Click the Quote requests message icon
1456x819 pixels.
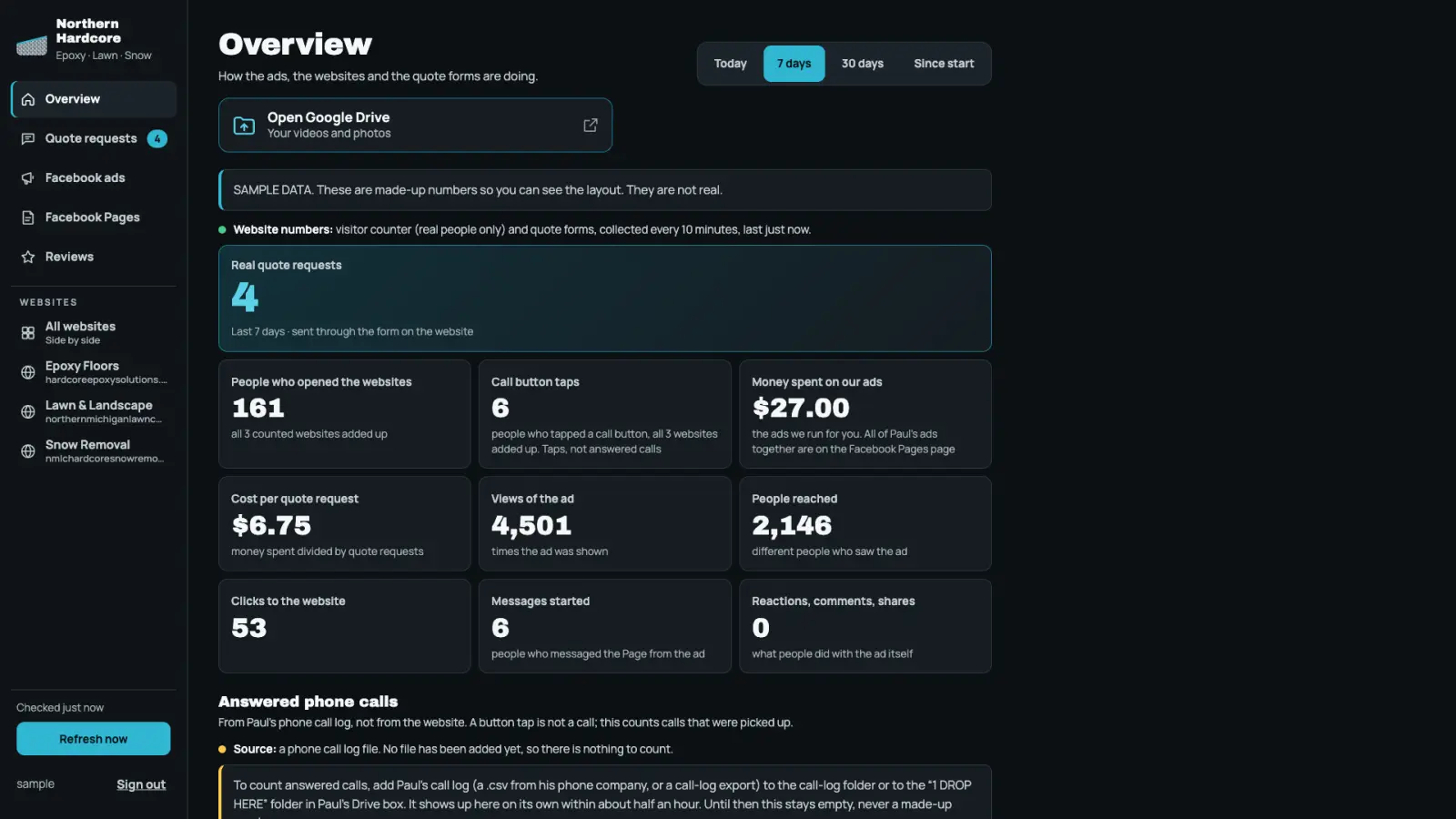coord(28,138)
